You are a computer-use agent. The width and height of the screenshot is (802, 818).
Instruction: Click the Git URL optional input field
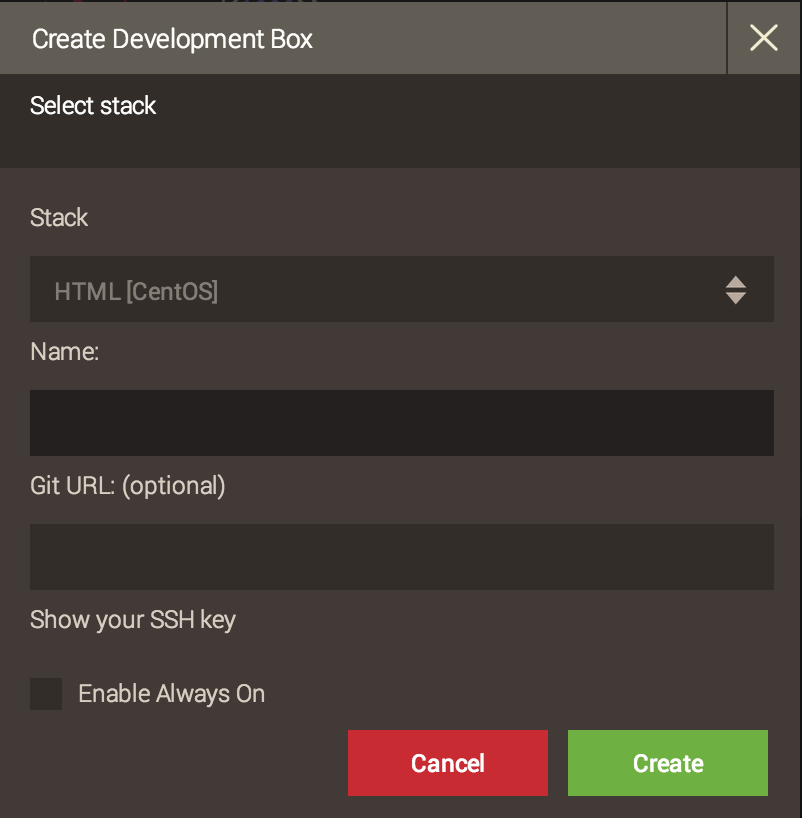tap(402, 557)
